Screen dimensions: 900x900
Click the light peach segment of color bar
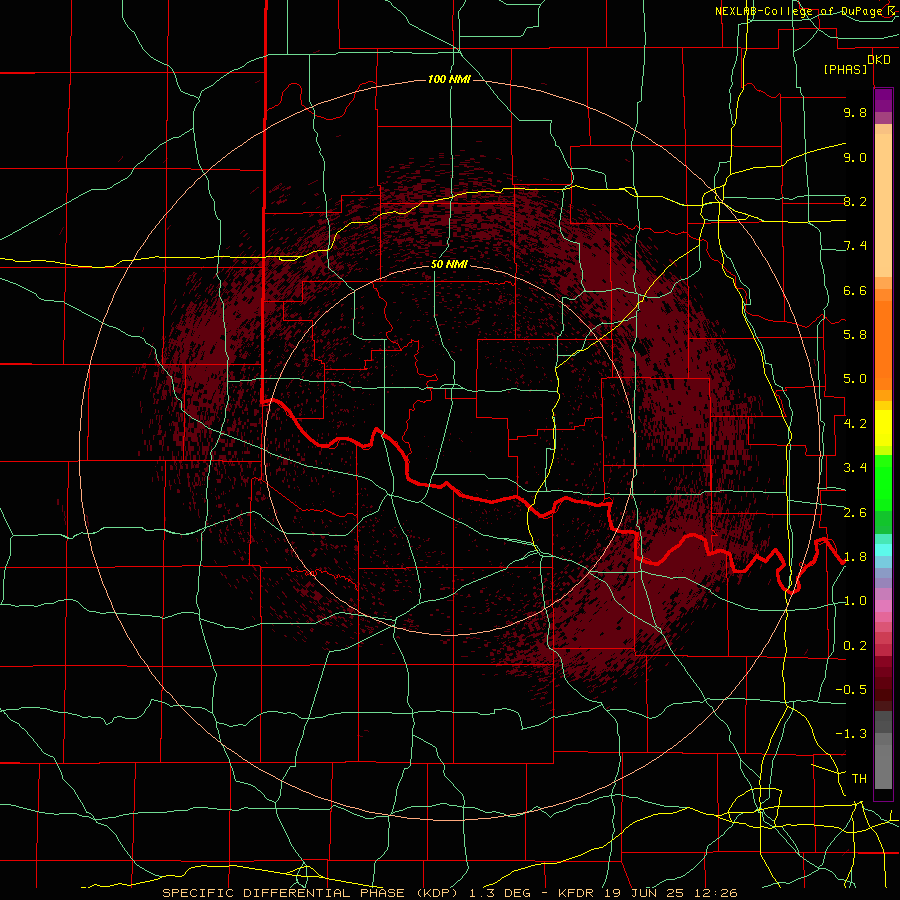point(883,205)
